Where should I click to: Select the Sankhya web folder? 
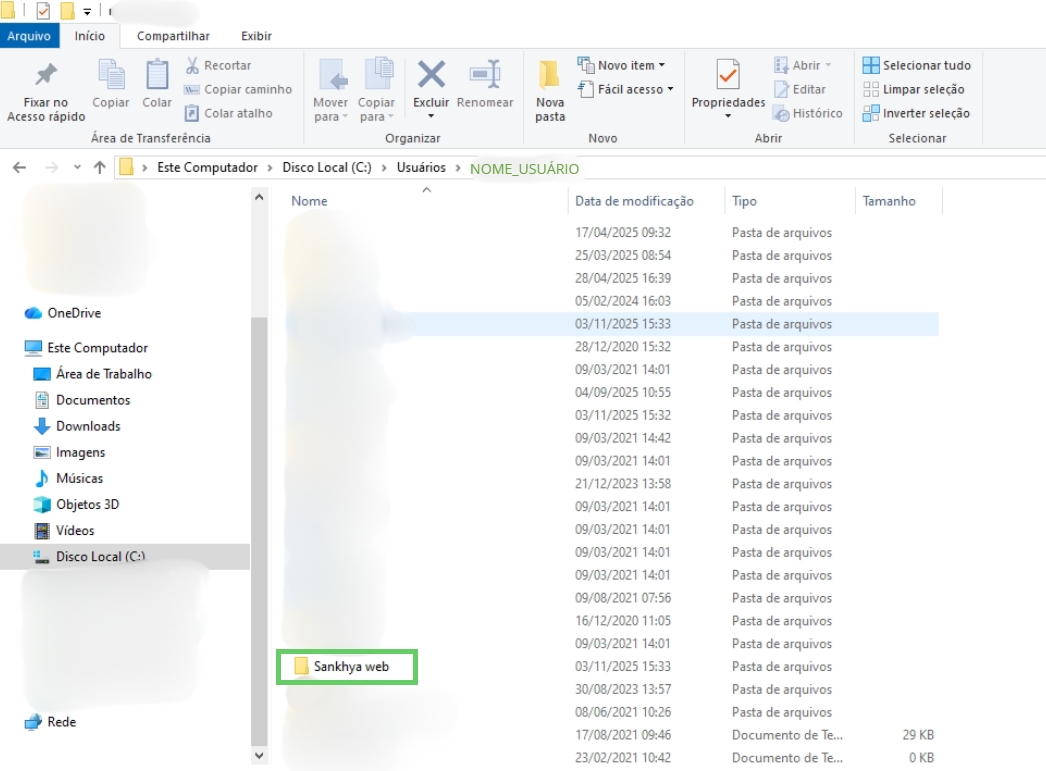(342, 666)
